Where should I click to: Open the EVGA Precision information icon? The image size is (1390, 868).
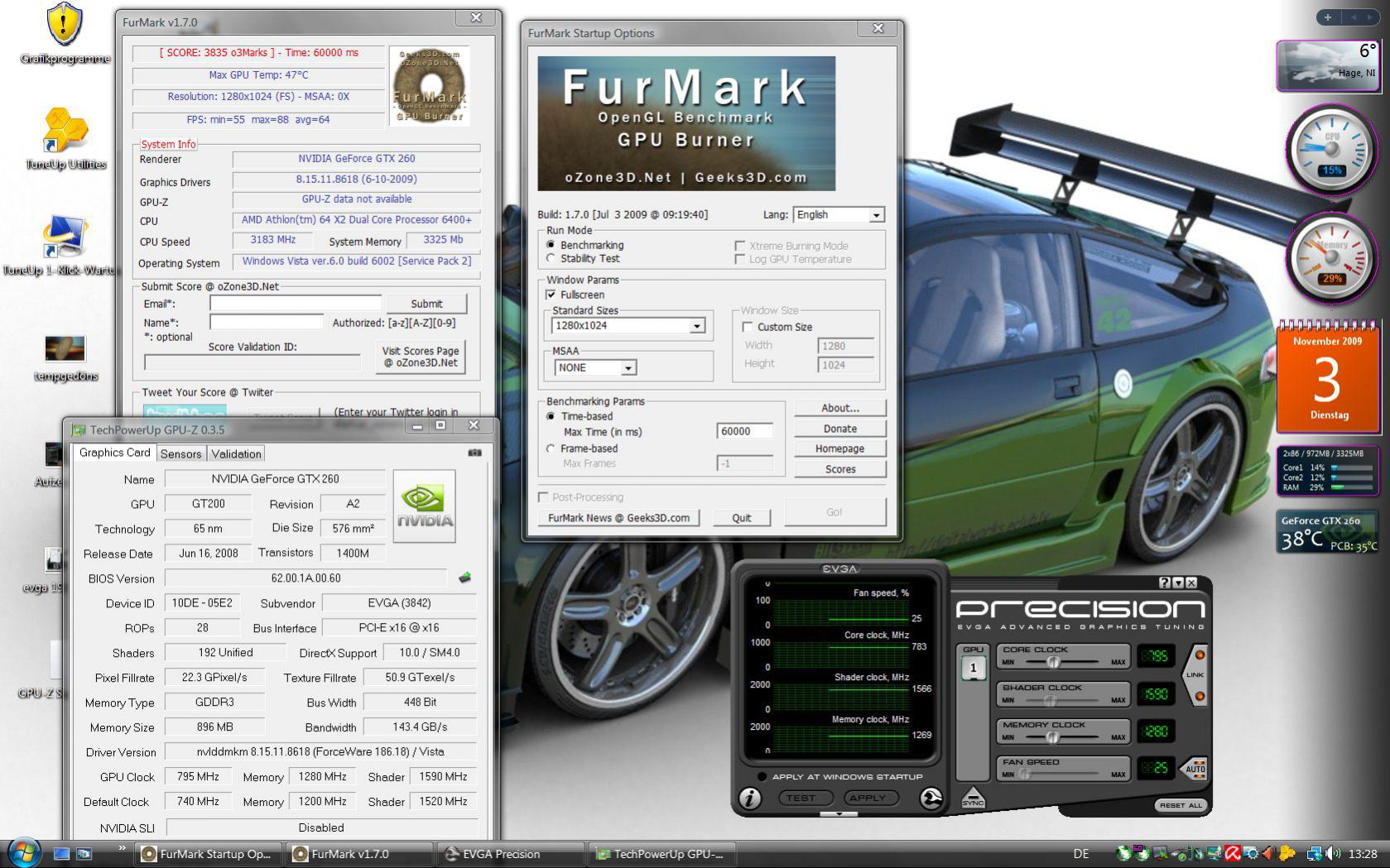750,798
